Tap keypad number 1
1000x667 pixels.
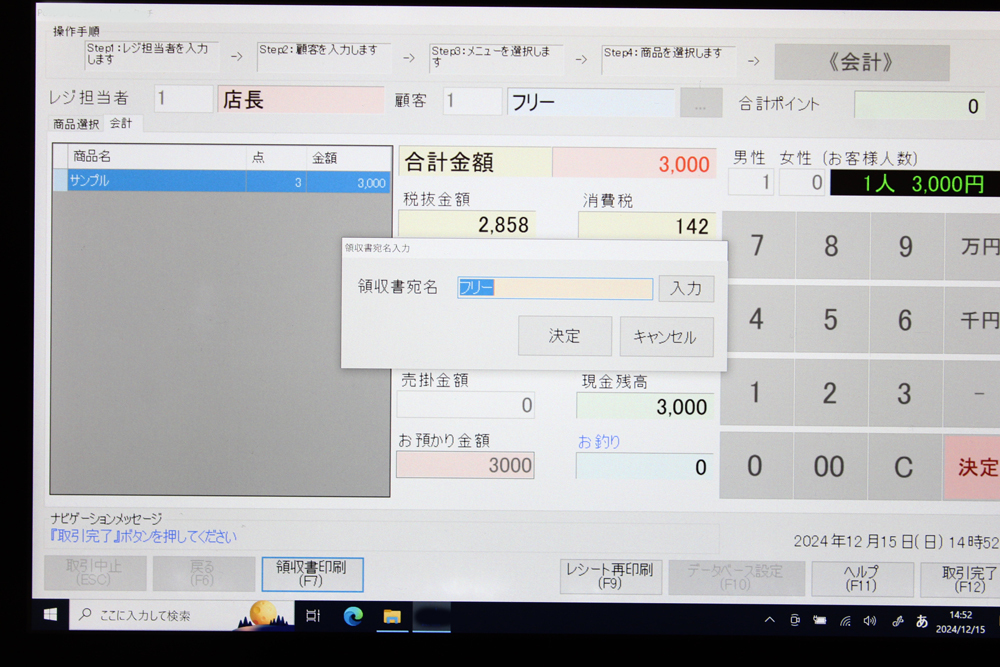[x=755, y=392]
